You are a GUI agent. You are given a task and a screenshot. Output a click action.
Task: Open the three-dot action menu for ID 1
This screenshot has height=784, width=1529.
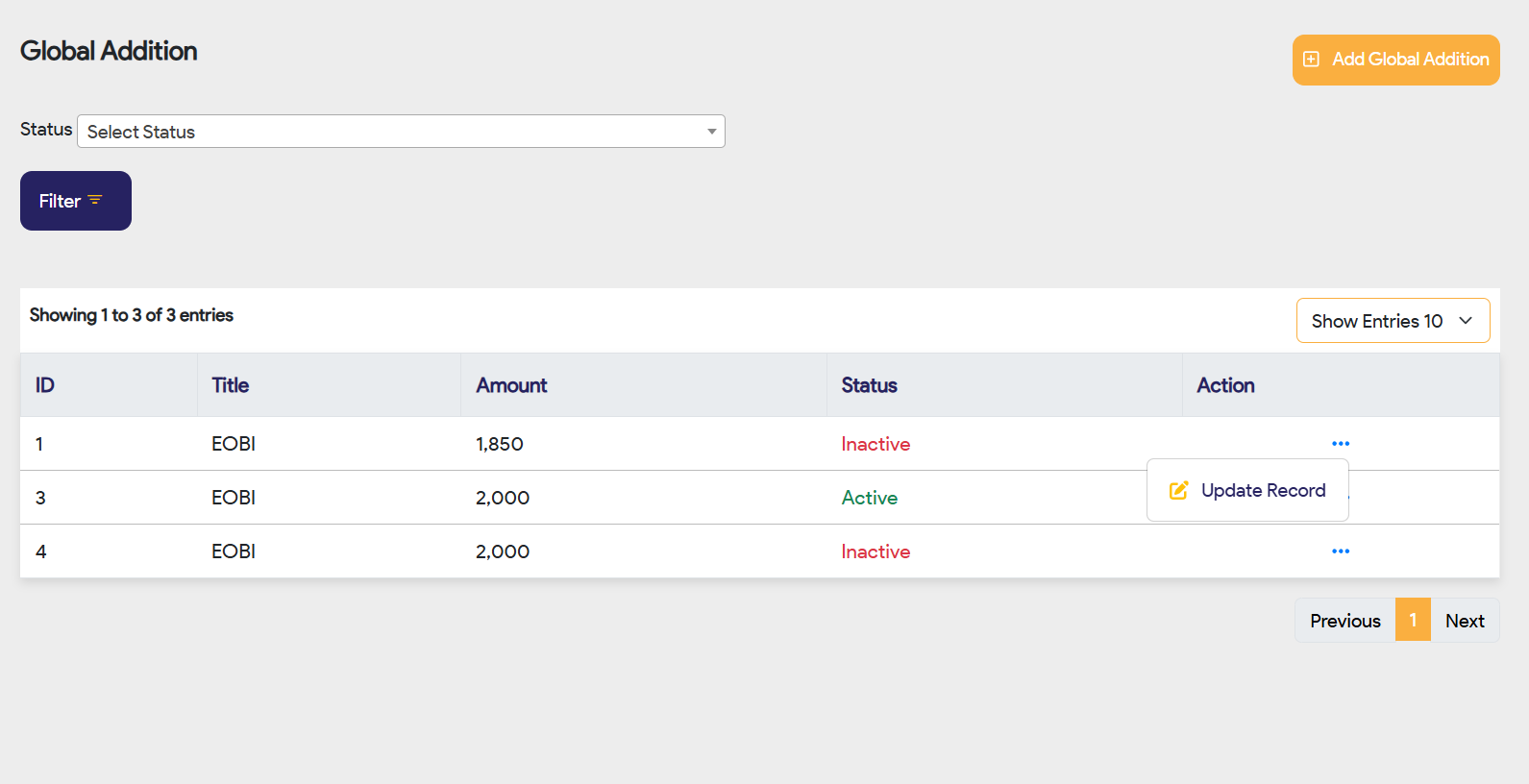pos(1341,444)
